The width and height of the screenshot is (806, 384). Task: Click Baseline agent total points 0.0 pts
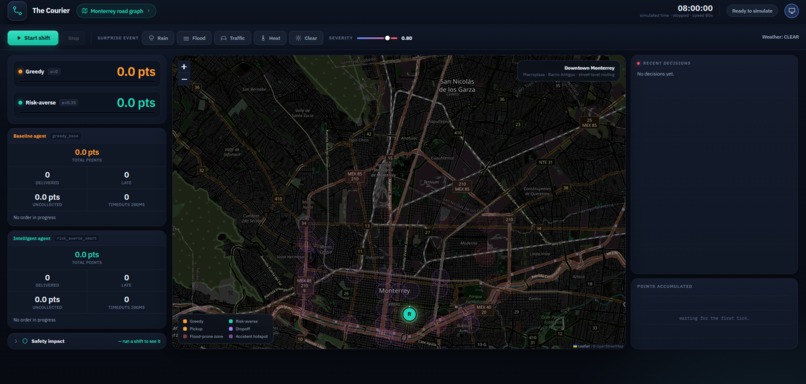87,152
